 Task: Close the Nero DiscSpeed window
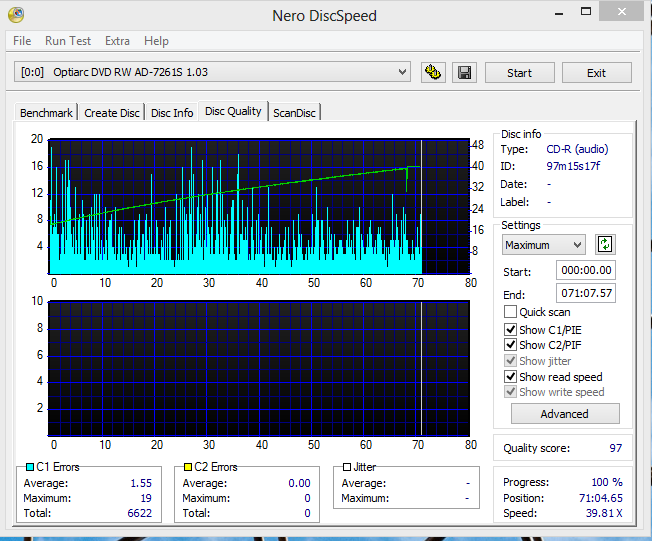pos(622,12)
